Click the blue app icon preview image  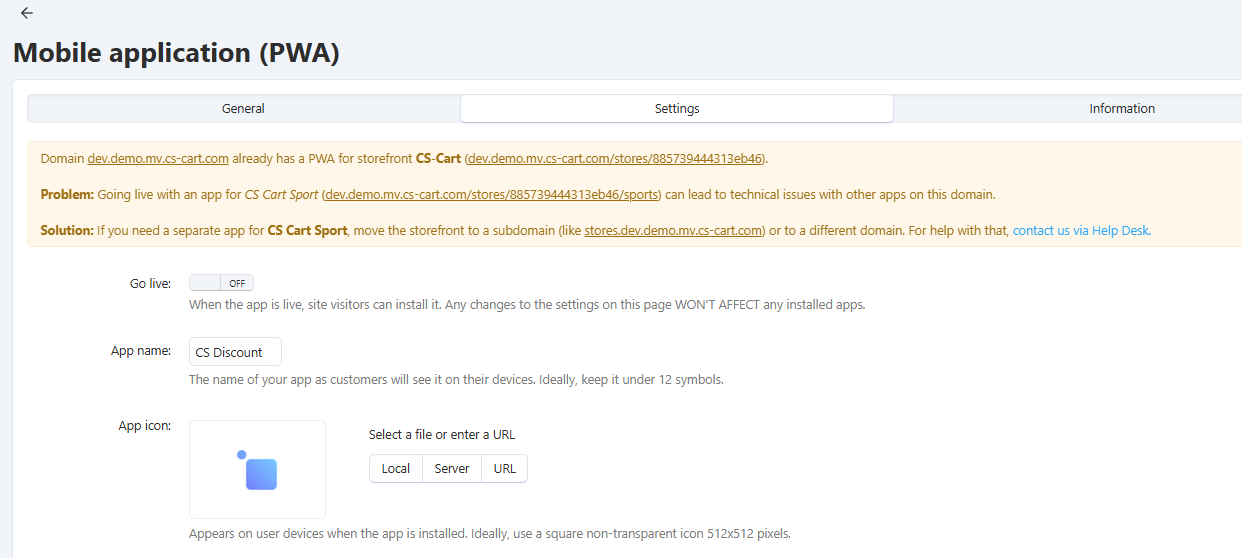pos(257,469)
